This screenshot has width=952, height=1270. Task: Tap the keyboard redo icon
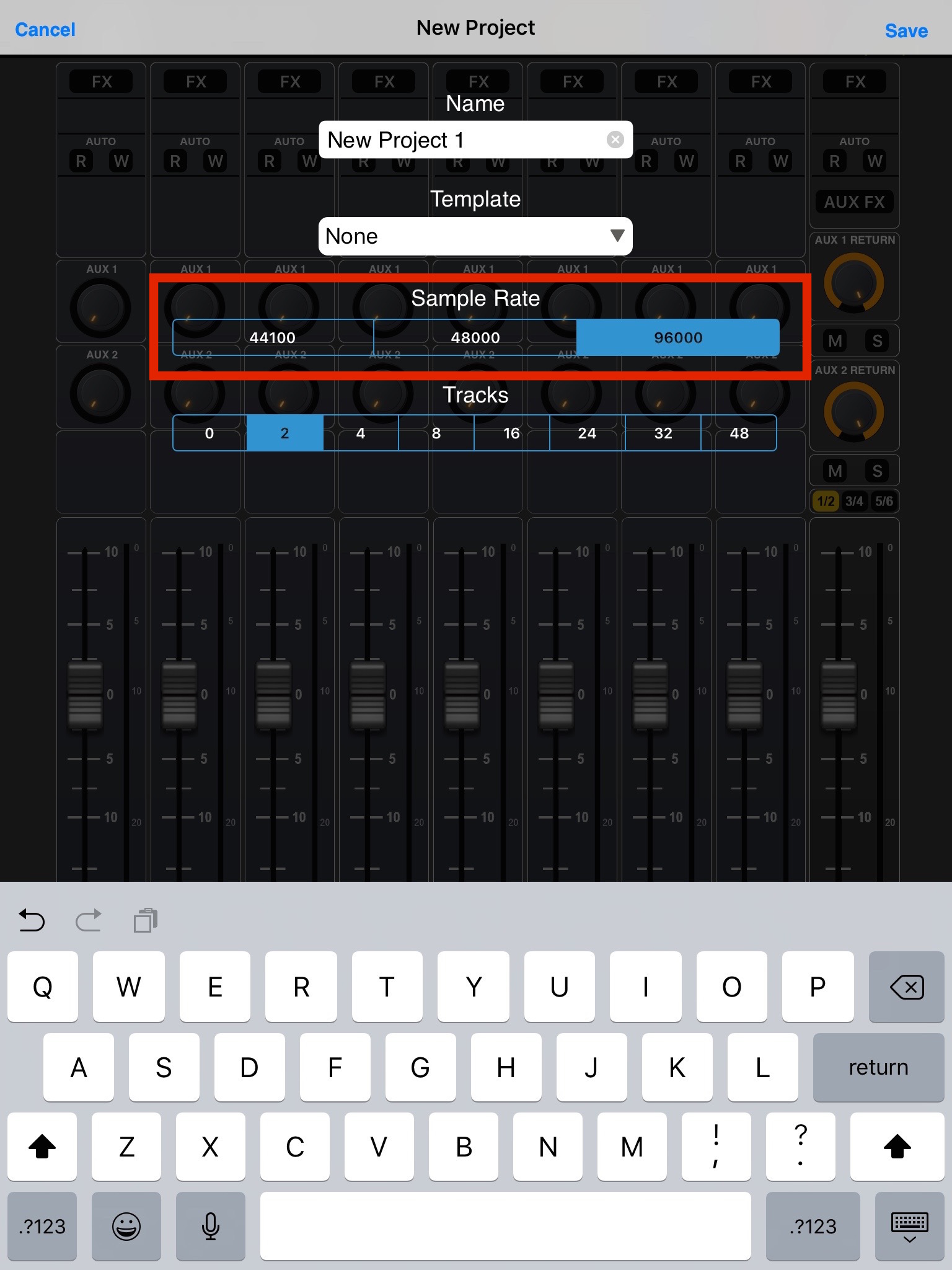(x=88, y=920)
